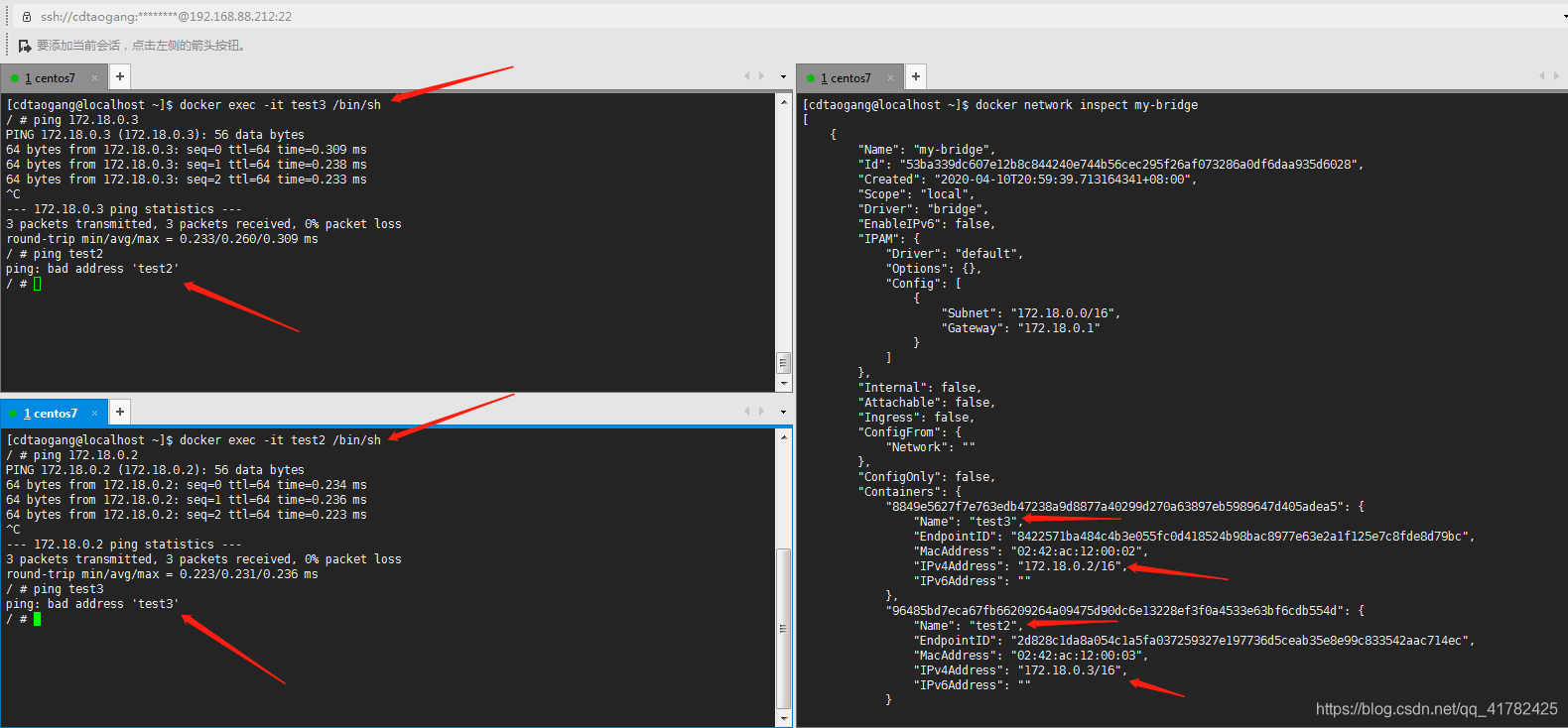Viewport: 1568px width, 728px height.
Task: Click the "Id": "53ba339dc607..." line
Action: coord(1111,165)
